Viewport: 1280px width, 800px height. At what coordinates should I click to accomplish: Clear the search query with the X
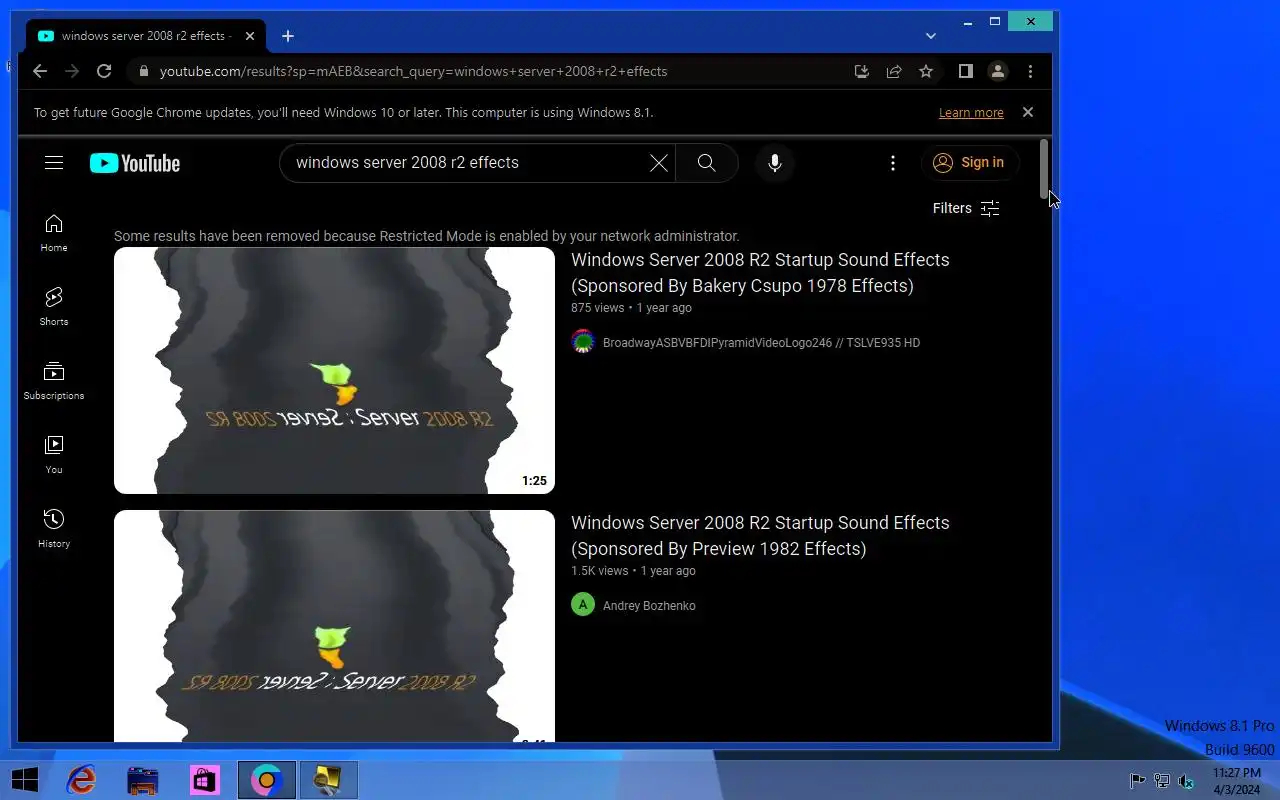659,163
